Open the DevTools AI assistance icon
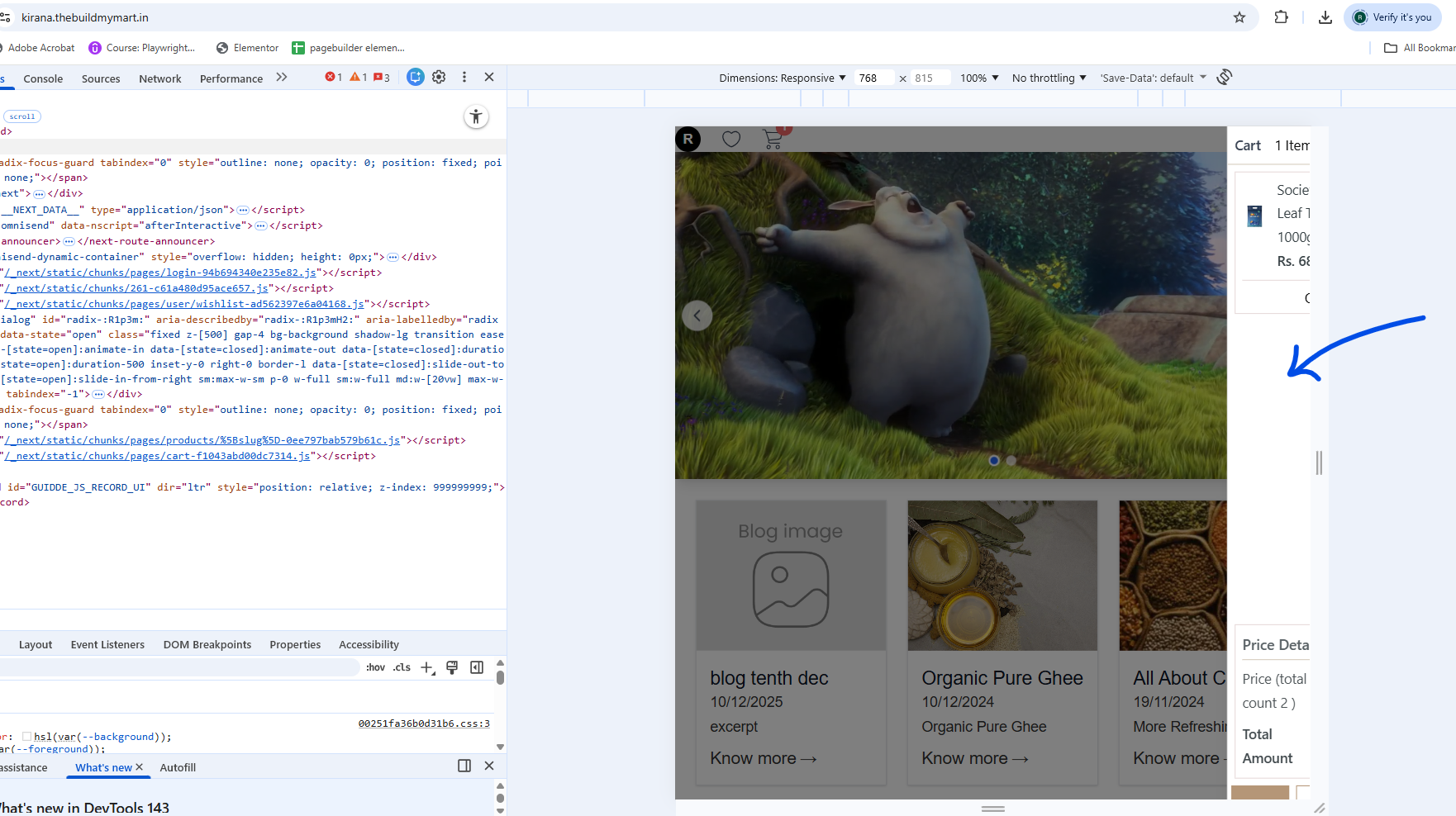Image resolution: width=1456 pixels, height=816 pixels. click(x=416, y=77)
